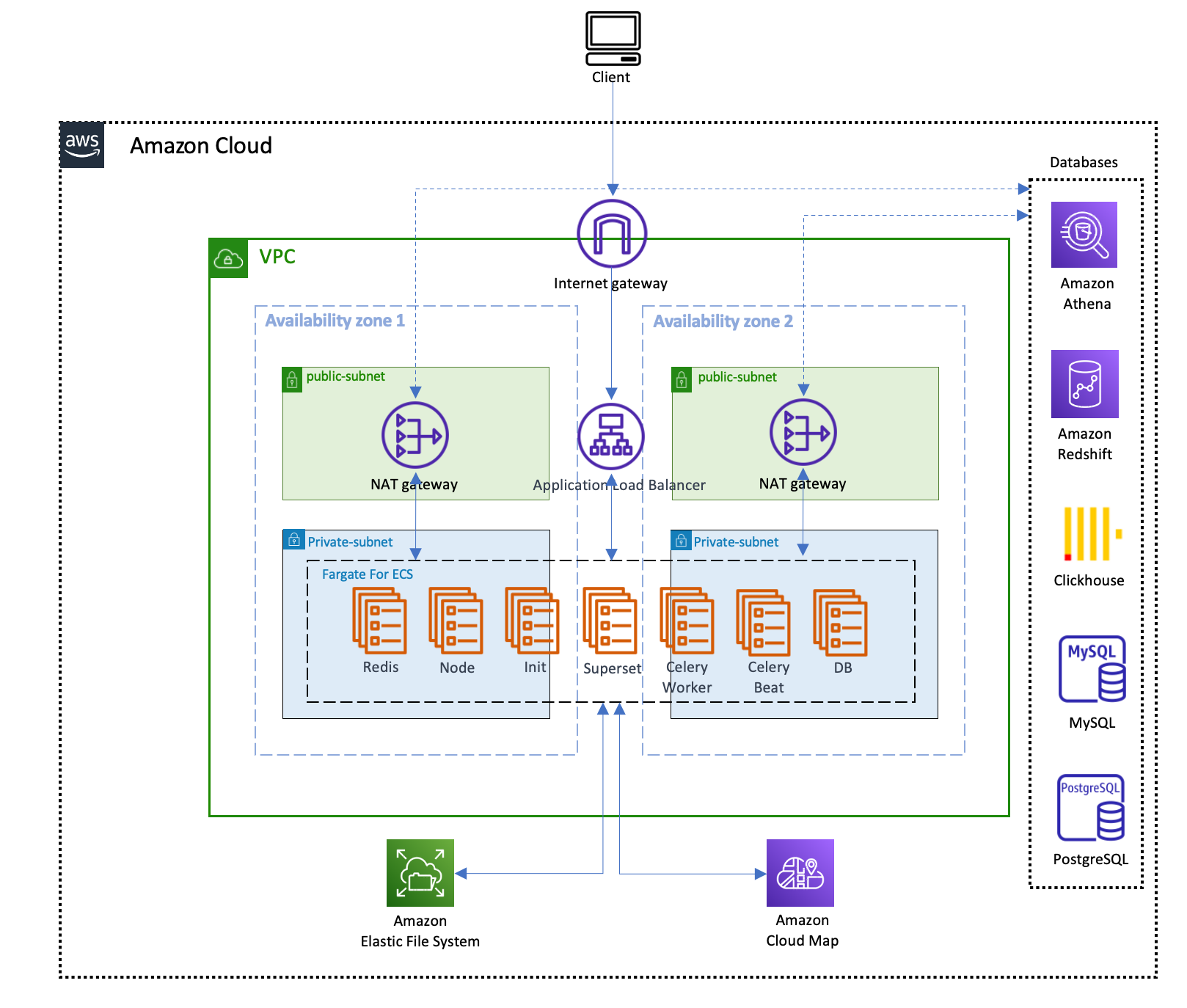Screen dimensions: 1187x1008
Task: Select the Celery Beat container icon
Action: tap(763, 622)
